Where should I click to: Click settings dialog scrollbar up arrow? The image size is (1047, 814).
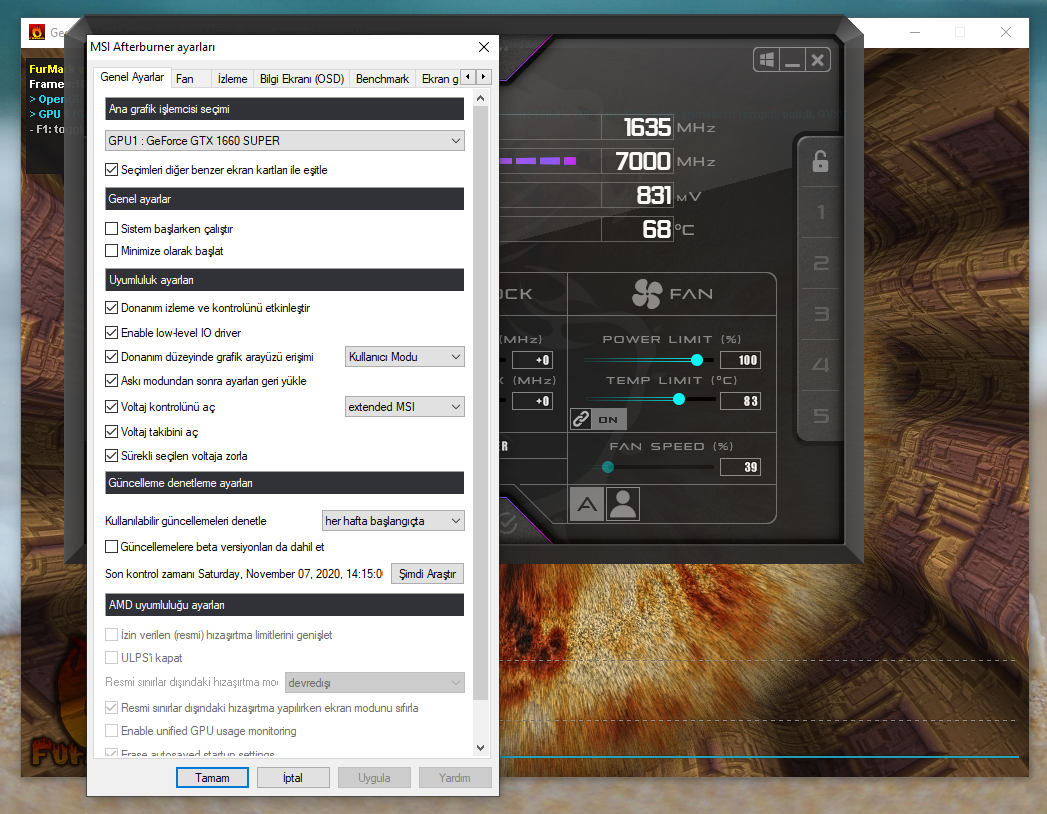click(x=480, y=98)
